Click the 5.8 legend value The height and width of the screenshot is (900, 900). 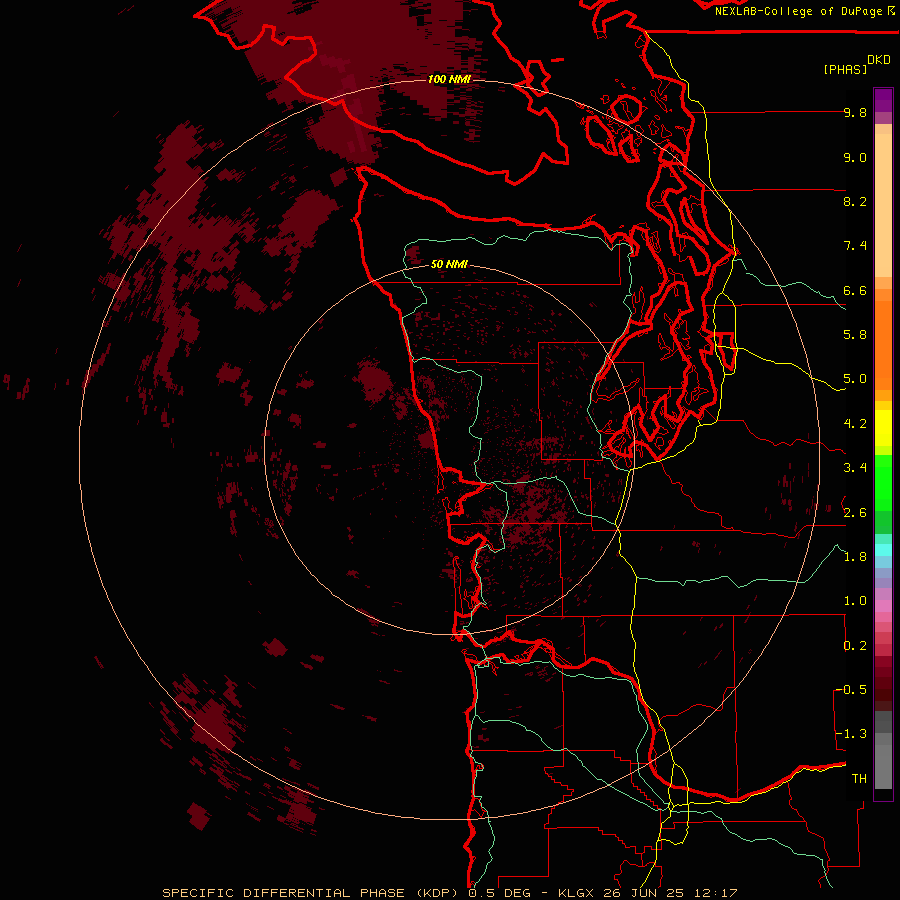(x=855, y=335)
